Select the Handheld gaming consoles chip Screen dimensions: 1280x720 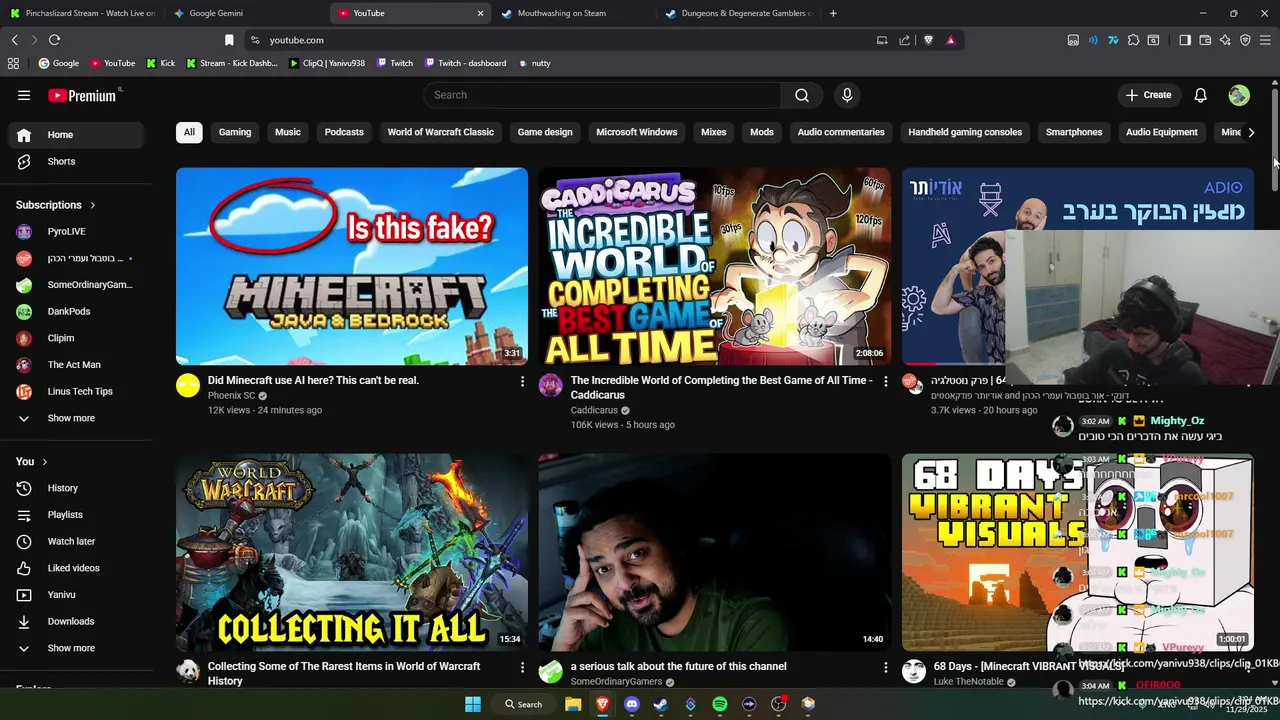click(x=965, y=132)
